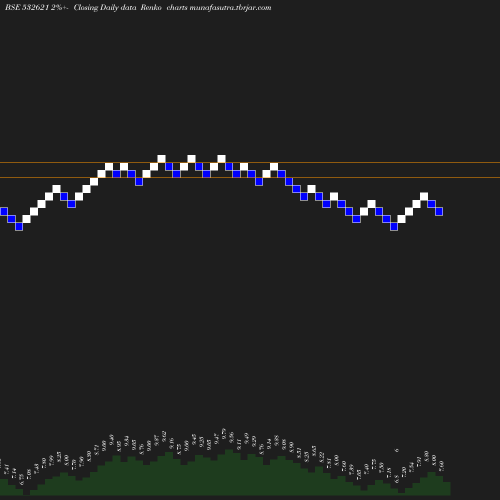The height and width of the screenshot is (500, 500).
Task: Click the first of the three topmost white bricks
Action: point(161,159)
